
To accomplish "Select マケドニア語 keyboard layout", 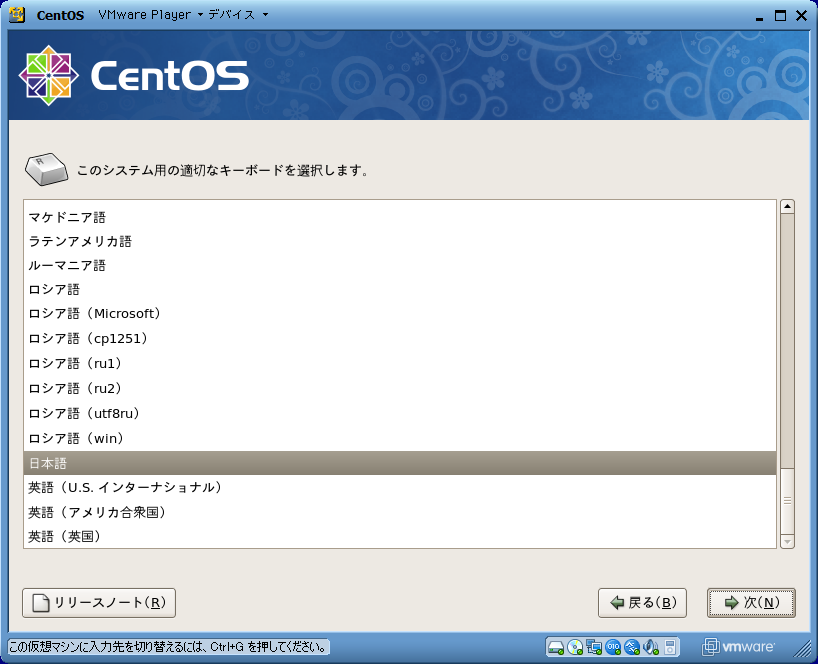I will (66, 217).
